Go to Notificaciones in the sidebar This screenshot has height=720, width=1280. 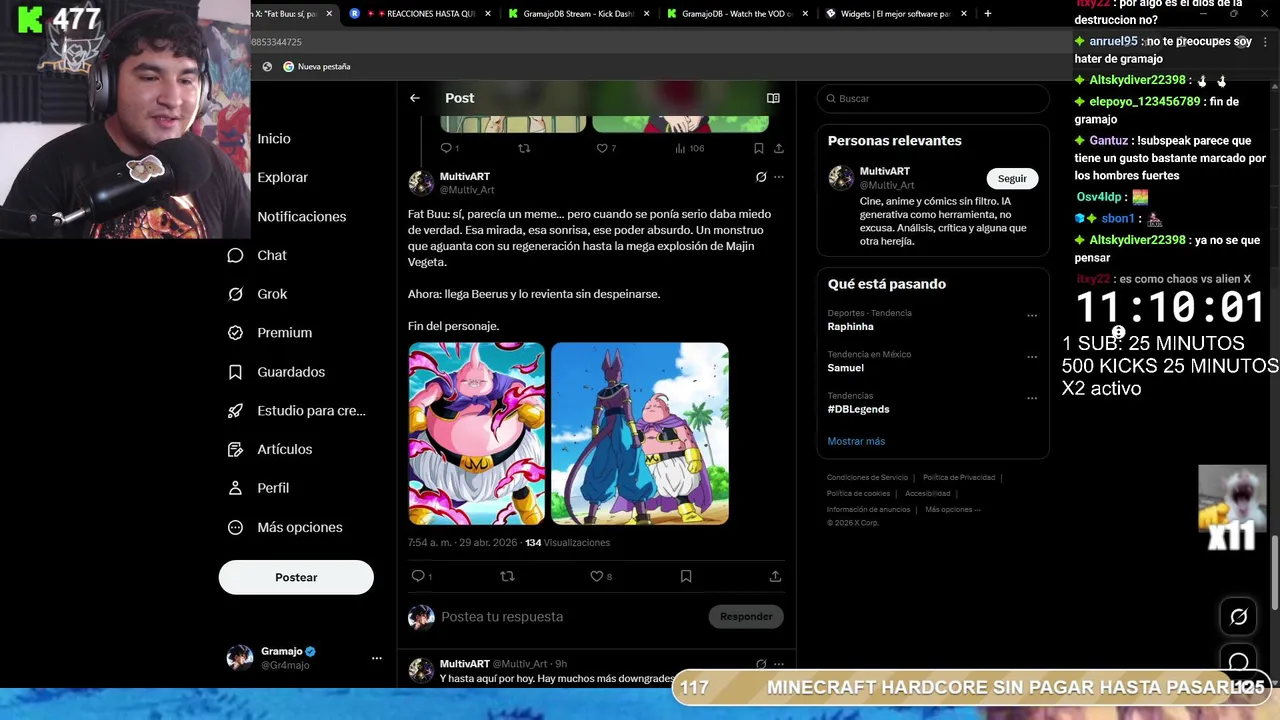302,217
